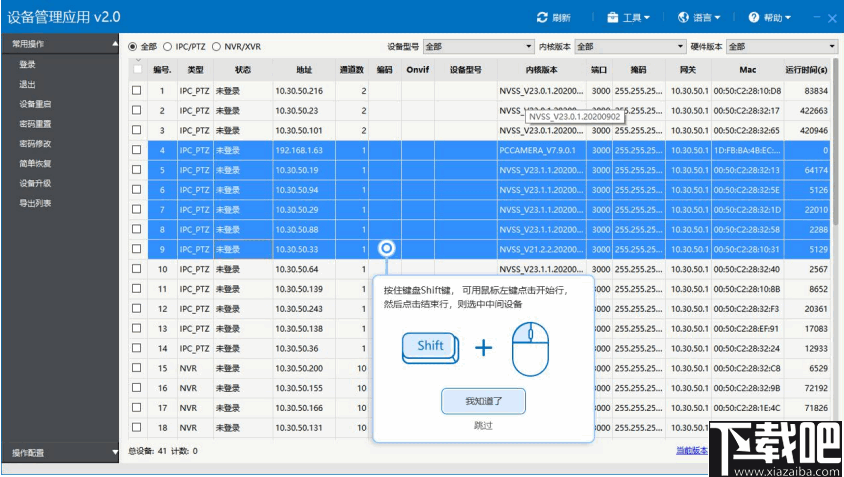
Task: Choose 设备重启 in the sidebar
Action: click(36, 104)
